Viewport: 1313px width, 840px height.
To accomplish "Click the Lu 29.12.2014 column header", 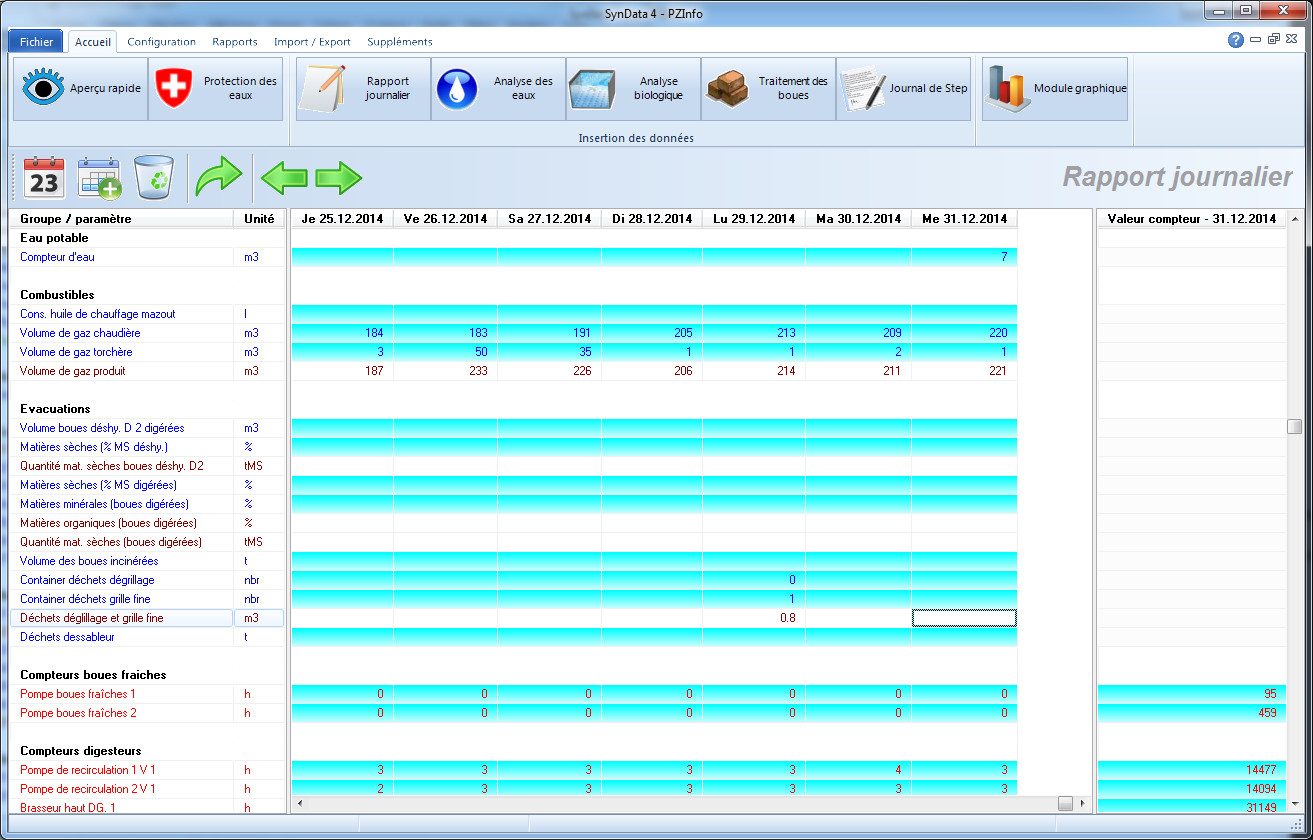I will [x=754, y=219].
